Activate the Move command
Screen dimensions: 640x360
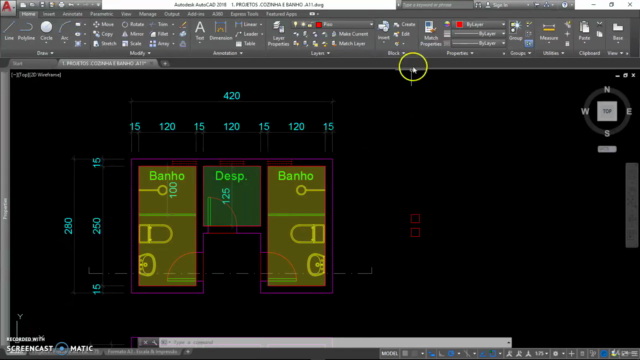pos(104,24)
